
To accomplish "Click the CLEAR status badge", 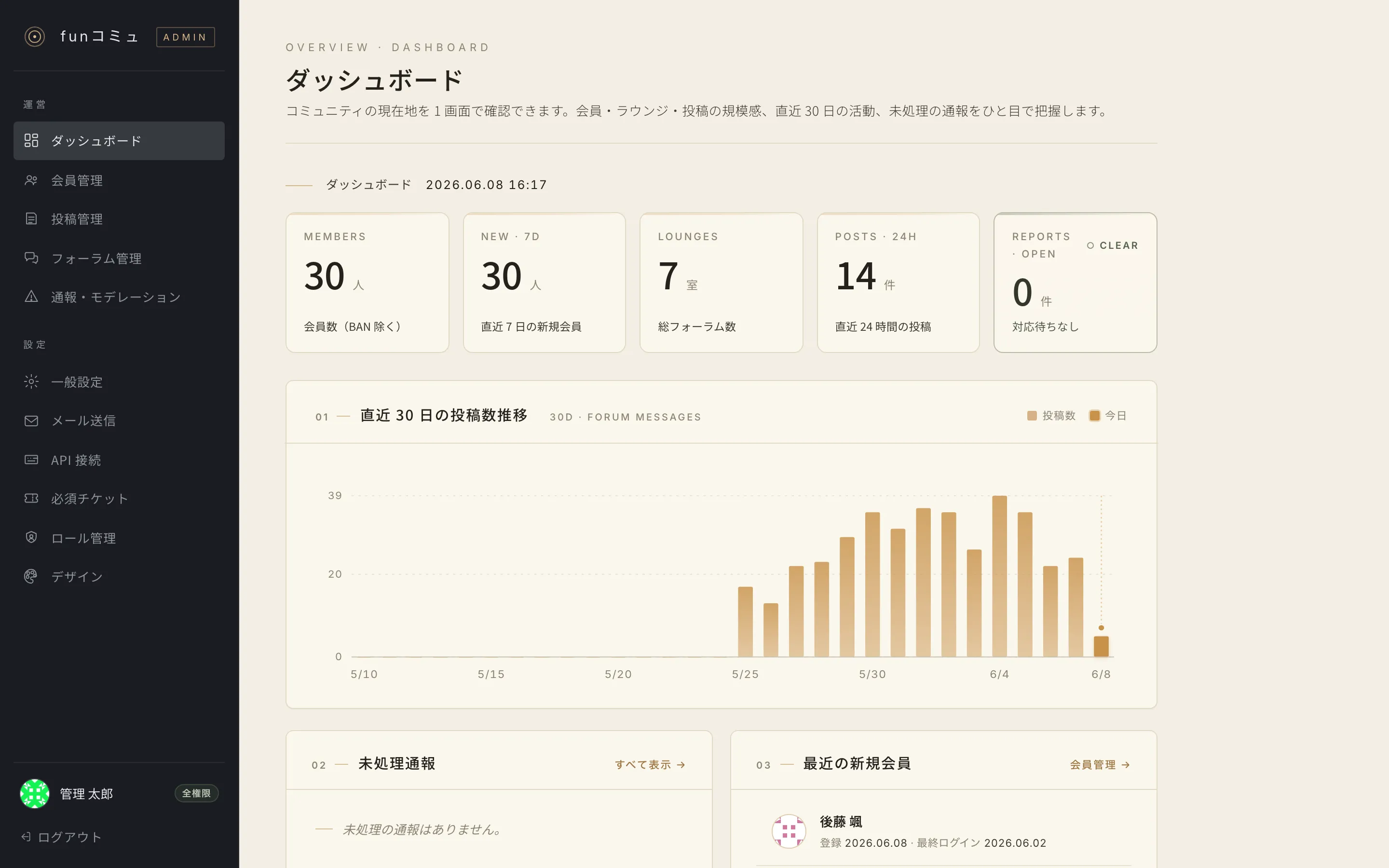I will point(1112,246).
